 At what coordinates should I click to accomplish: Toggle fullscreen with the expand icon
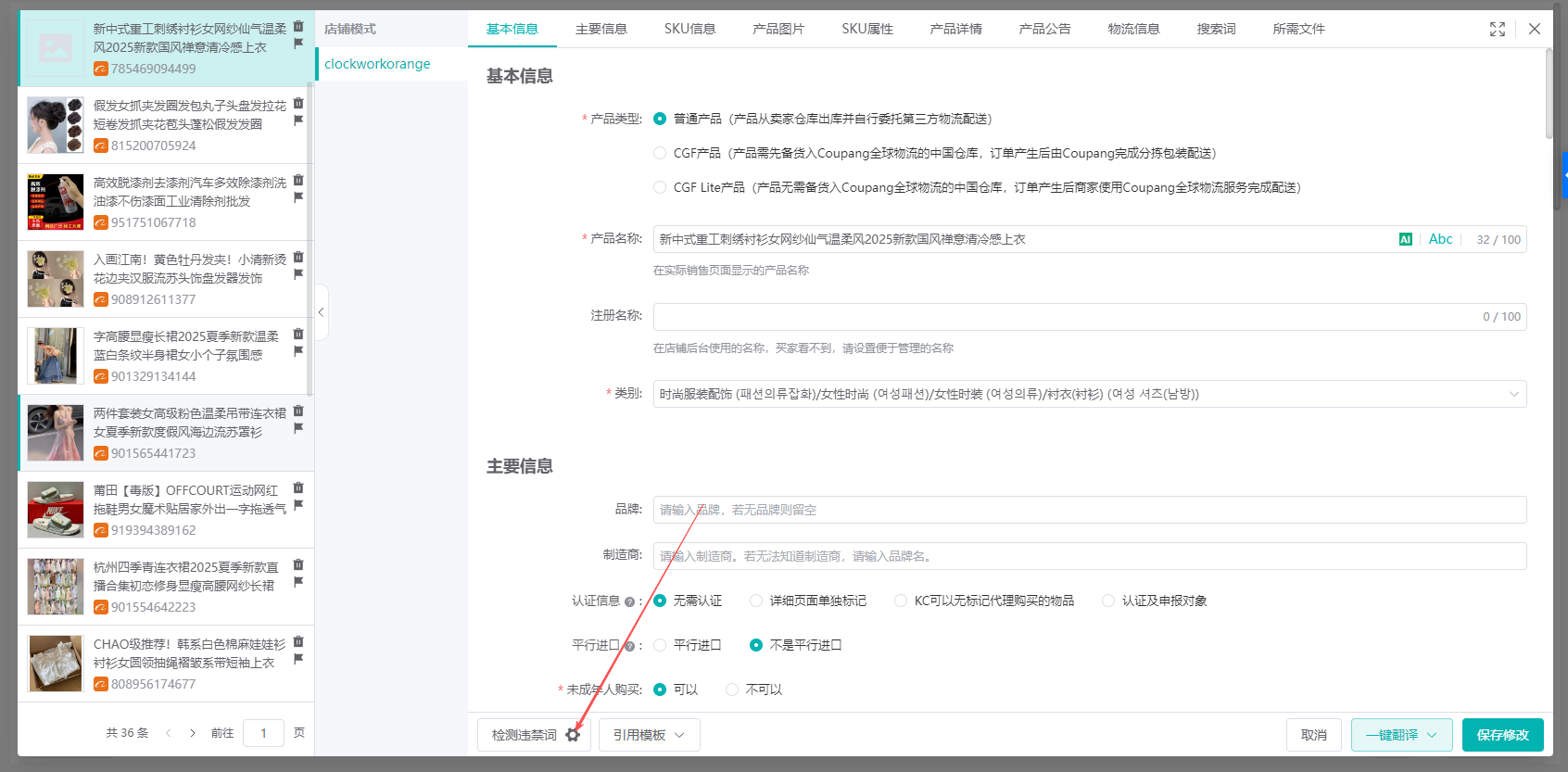click(1497, 29)
